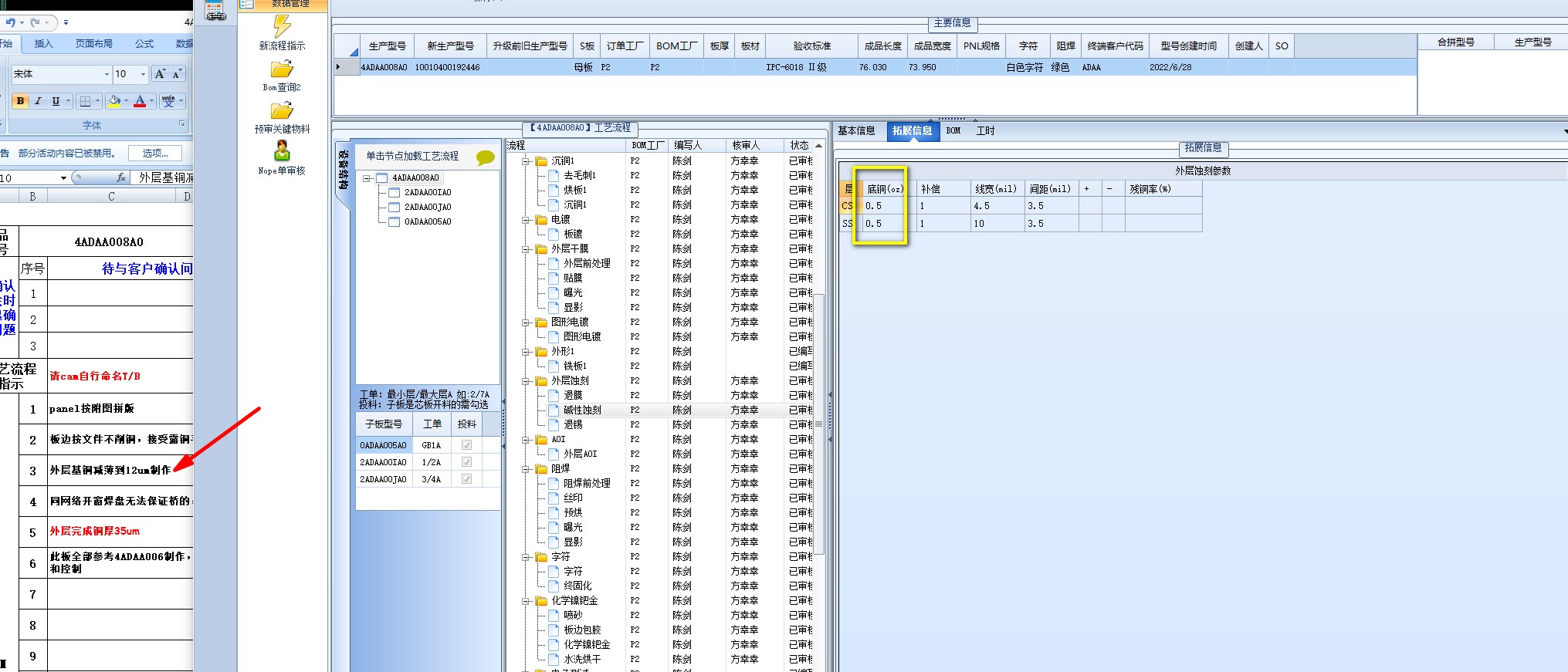
Task: Select the 外层AOI process step
Action: coord(580,454)
